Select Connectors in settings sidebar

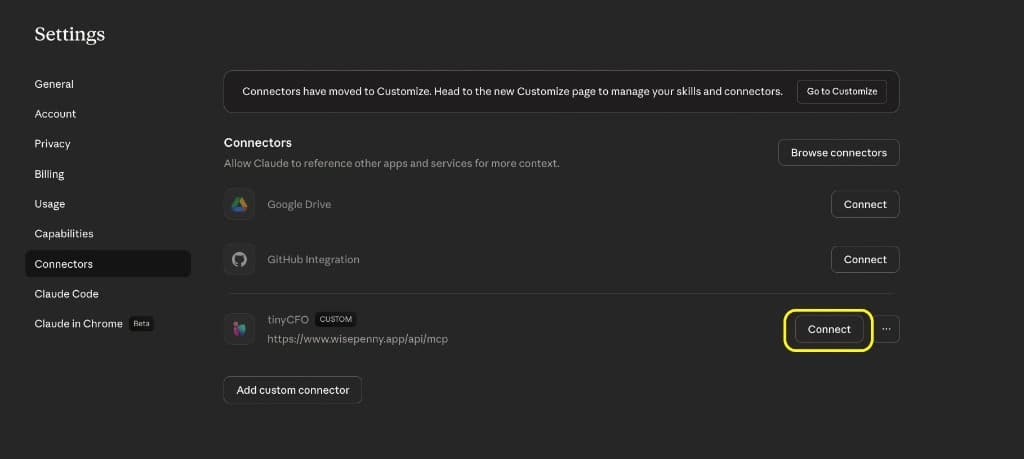click(x=108, y=264)
